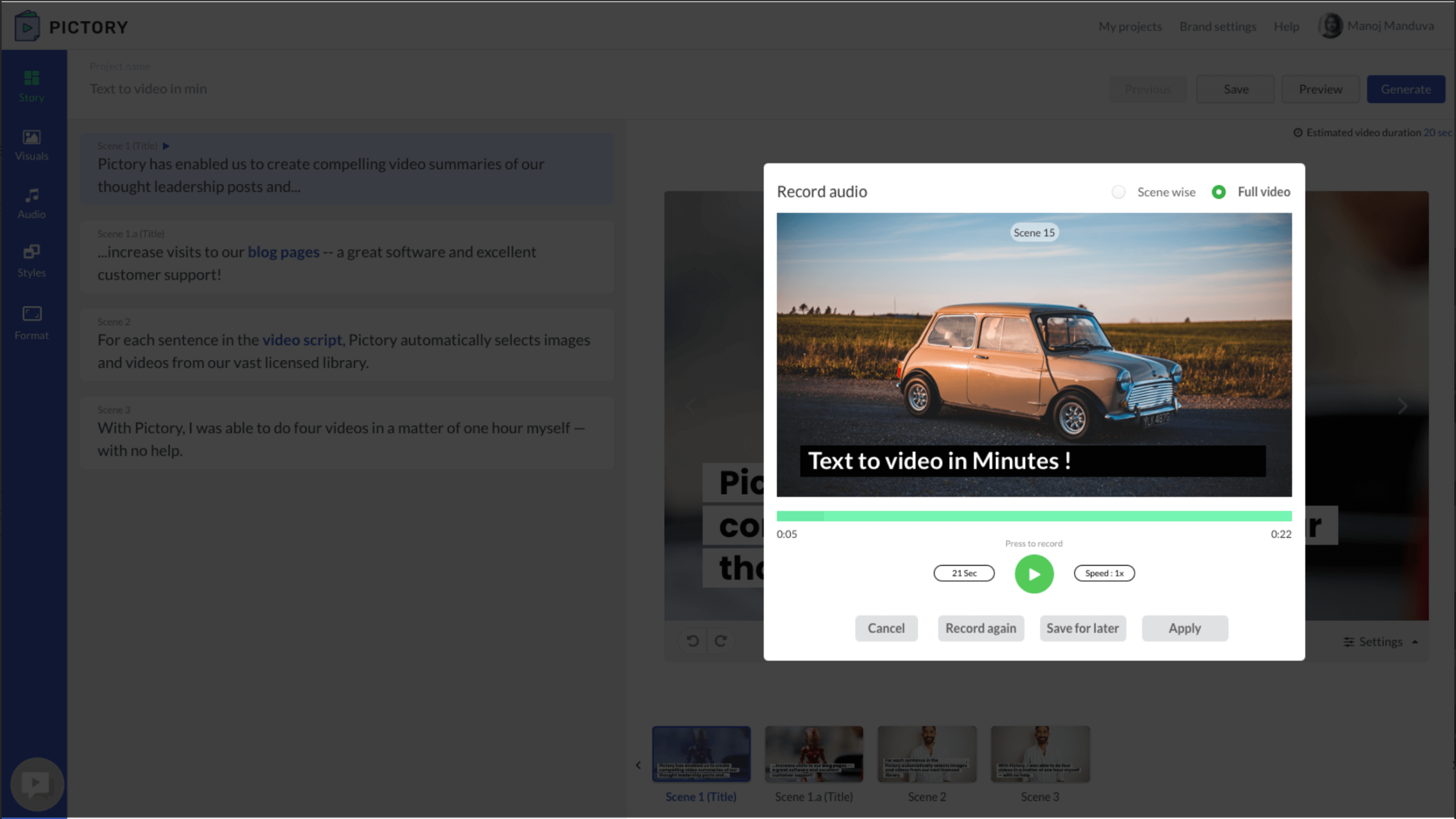Click the undo arrow icon
This screenshot has width=1456, height=819.
click(x=692, y=641)
